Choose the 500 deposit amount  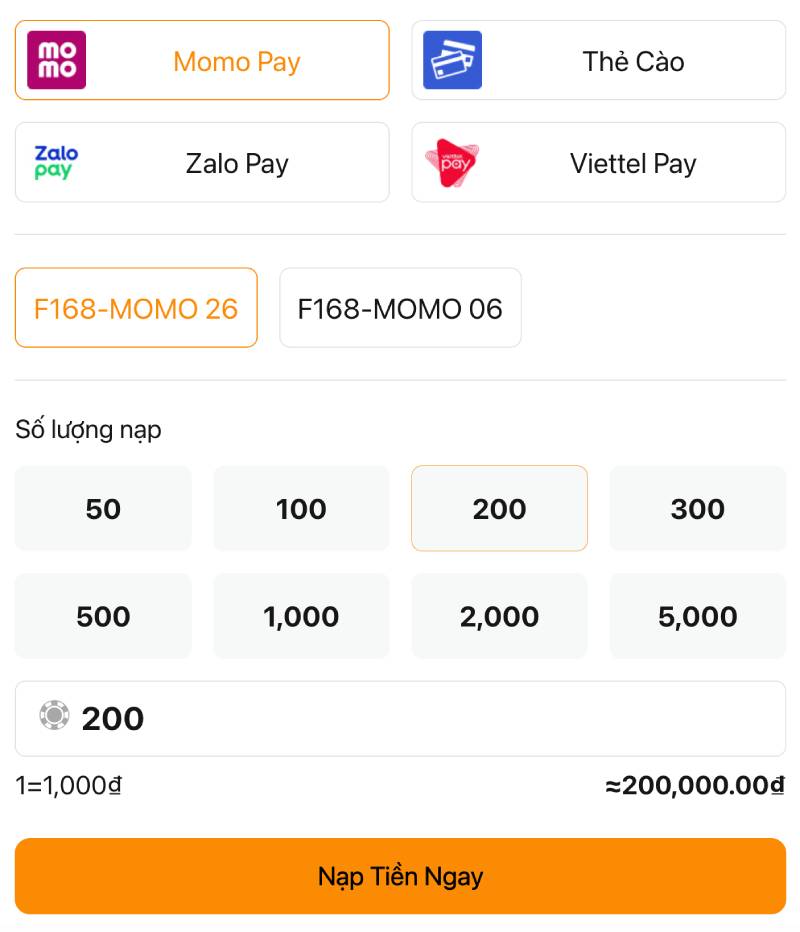click(x=103, y=616)
